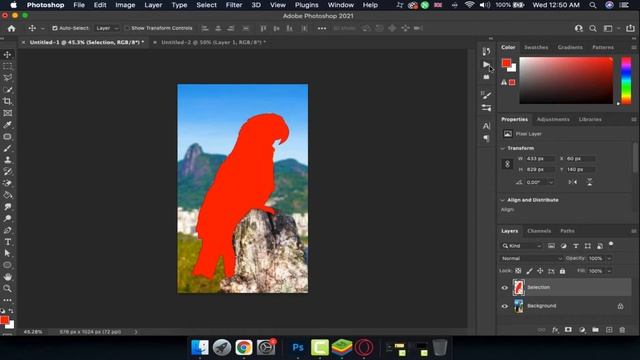The image size is (640, 360).
Task: Click foreground color swatch in toolbar
Action: [x=4, y=320]
